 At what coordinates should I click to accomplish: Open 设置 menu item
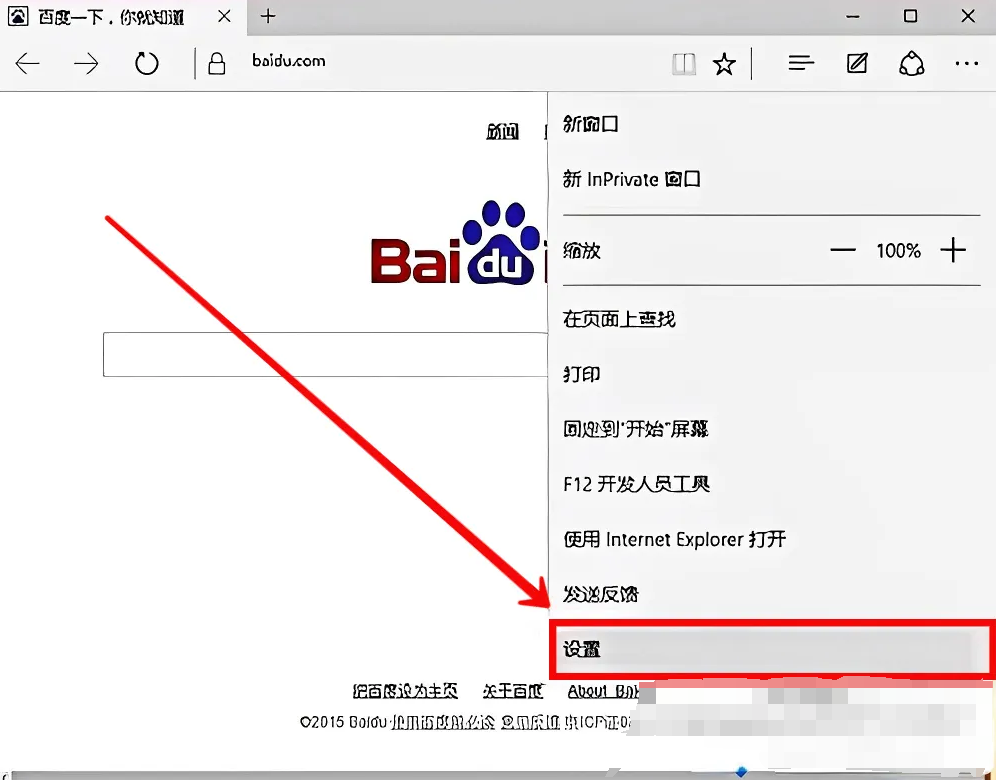pyautogui.click(x=771, y=649)
